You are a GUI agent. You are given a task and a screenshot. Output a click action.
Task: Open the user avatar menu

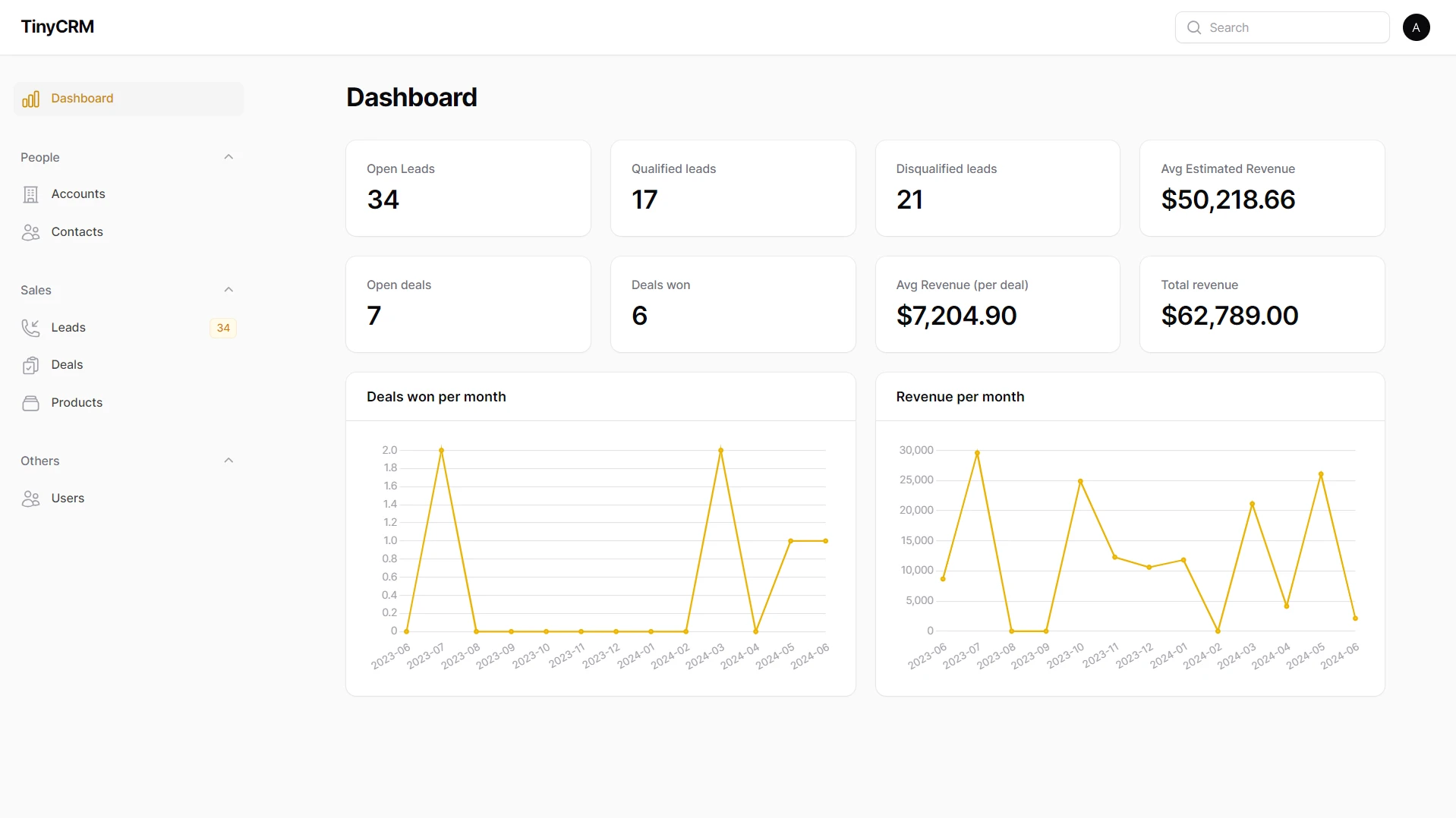tap(1416, 27)
